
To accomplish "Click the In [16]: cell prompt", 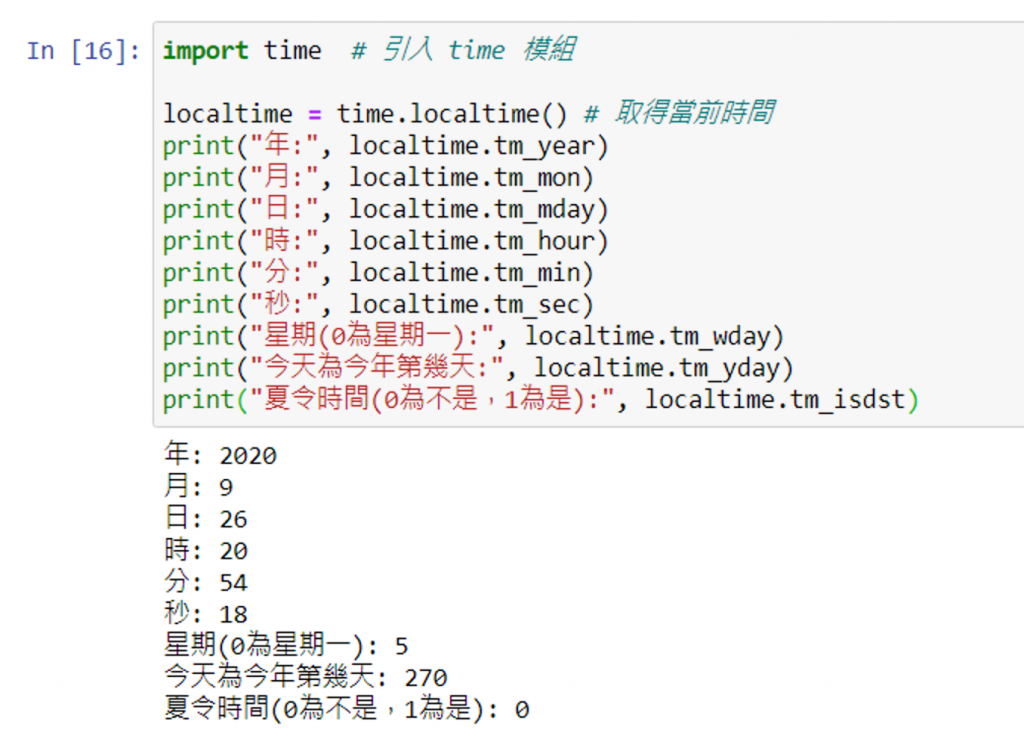I will pos(83,50).
